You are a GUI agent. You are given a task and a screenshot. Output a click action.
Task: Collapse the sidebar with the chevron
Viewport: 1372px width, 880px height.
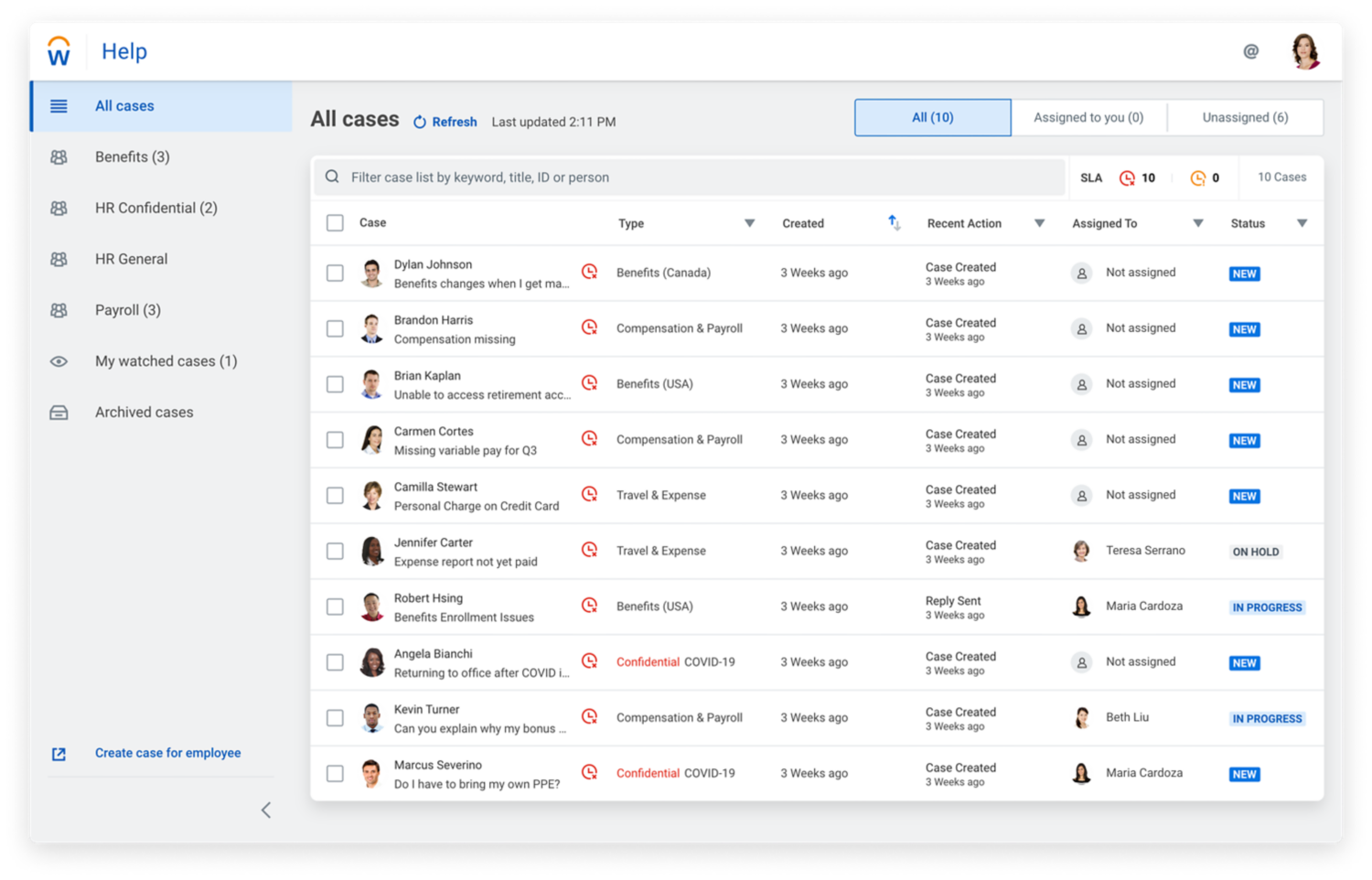tap(265, 810)
